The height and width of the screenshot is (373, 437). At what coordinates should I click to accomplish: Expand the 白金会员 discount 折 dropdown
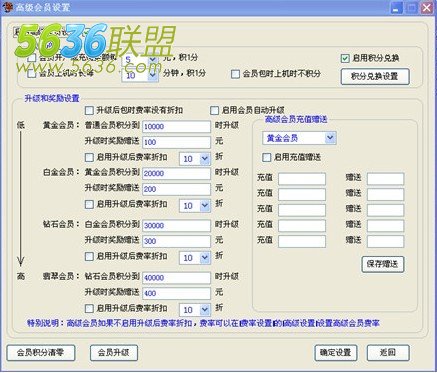(204, 206)
